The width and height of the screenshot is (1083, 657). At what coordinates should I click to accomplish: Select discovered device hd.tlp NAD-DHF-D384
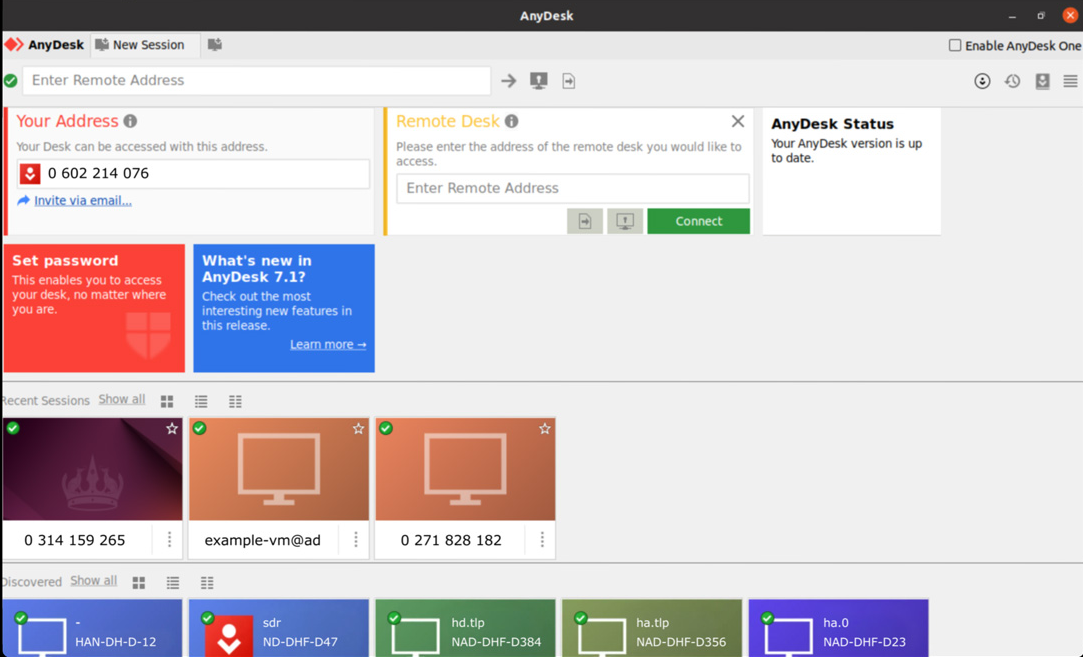pyautogui.click(x=466, y=628)
